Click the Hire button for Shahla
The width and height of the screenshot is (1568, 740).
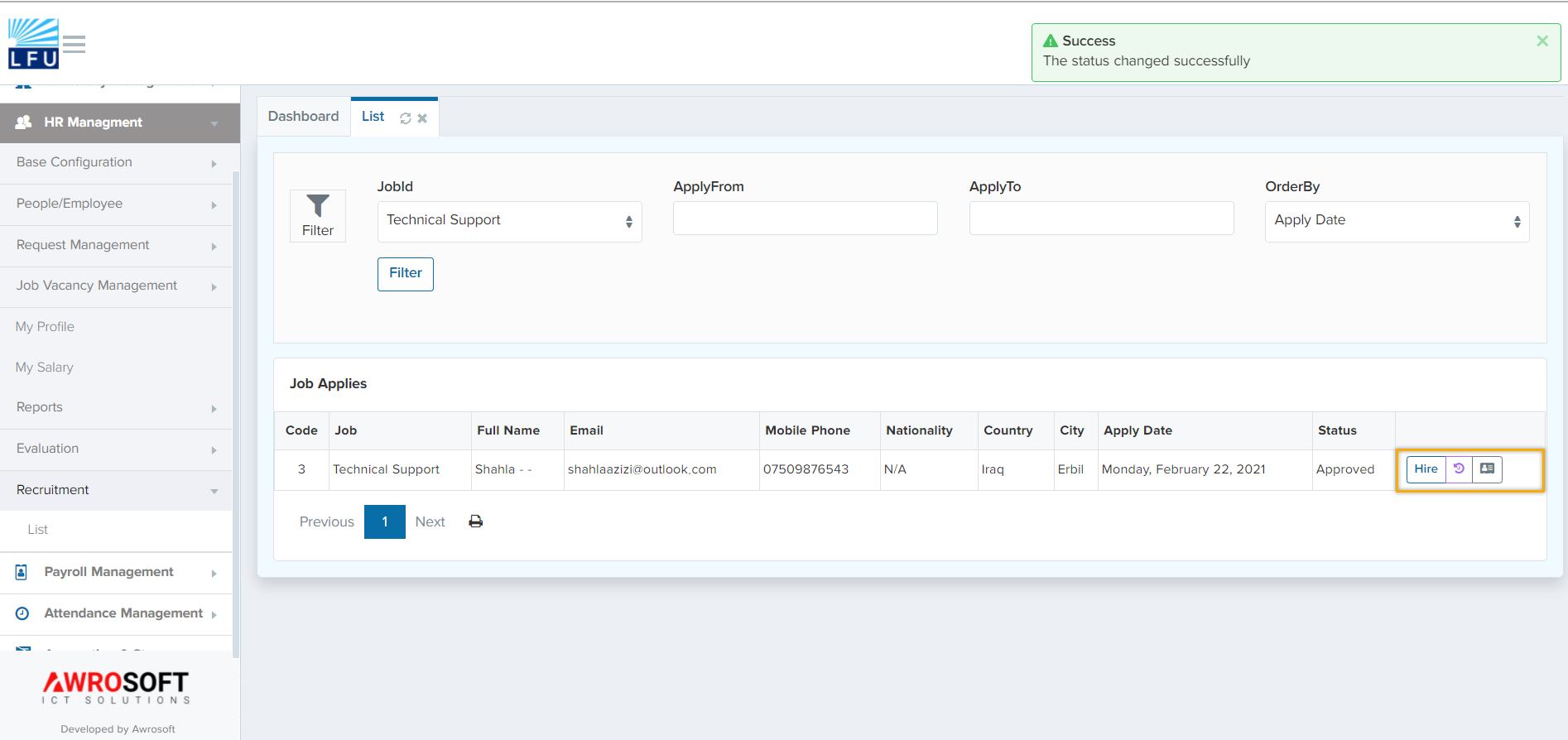1426,469
